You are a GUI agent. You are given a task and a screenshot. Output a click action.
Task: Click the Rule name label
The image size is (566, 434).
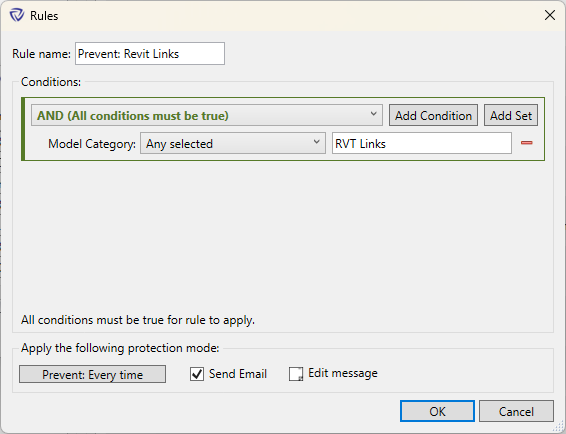[42, 54]
